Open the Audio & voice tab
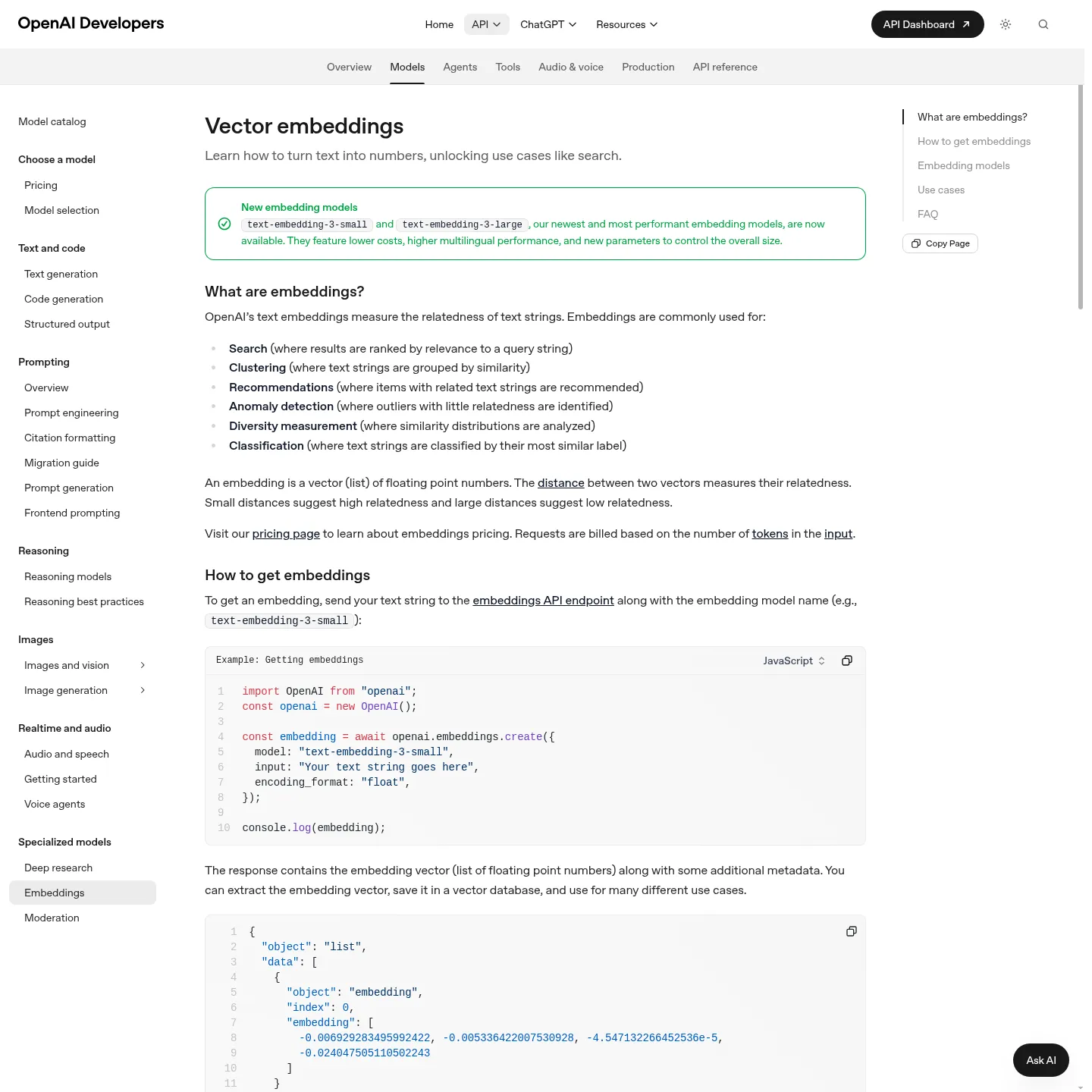This screenshot has width=1092, height=1092. [571, 67]
